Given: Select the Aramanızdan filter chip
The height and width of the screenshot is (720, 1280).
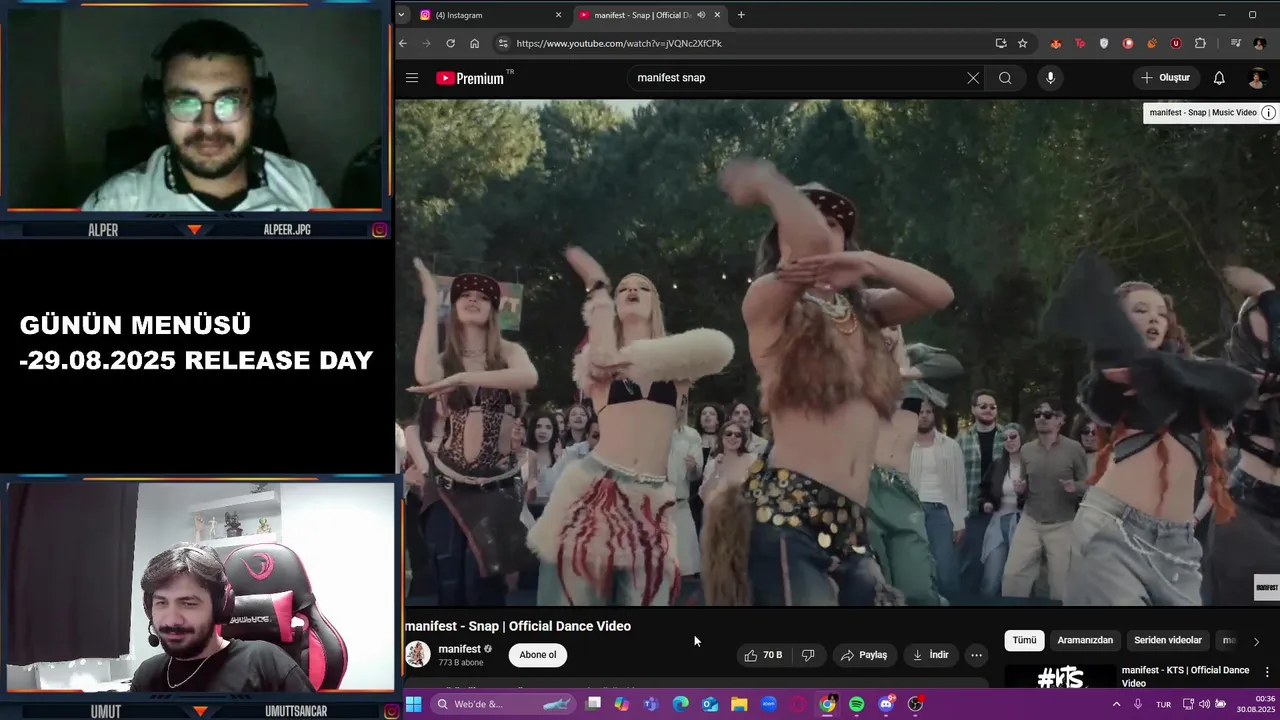Looking at the screenshot, I should coord(1085,640).
